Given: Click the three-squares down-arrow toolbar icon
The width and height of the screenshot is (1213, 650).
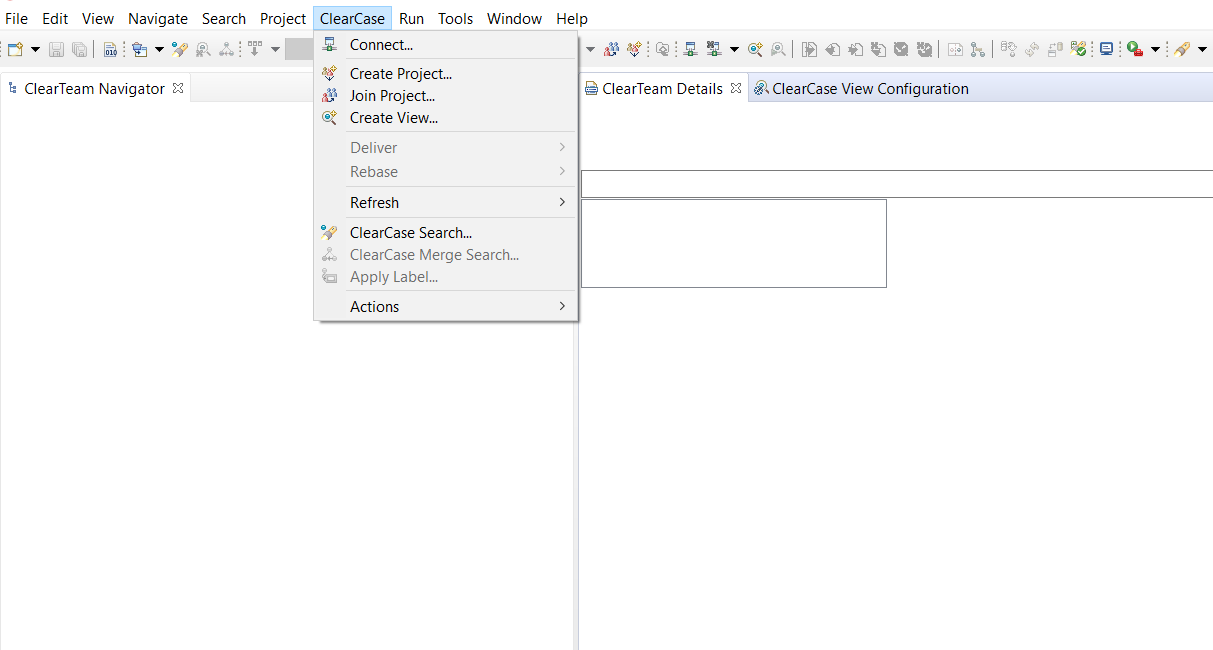Looking at the screenshot, I should [254, 48].
